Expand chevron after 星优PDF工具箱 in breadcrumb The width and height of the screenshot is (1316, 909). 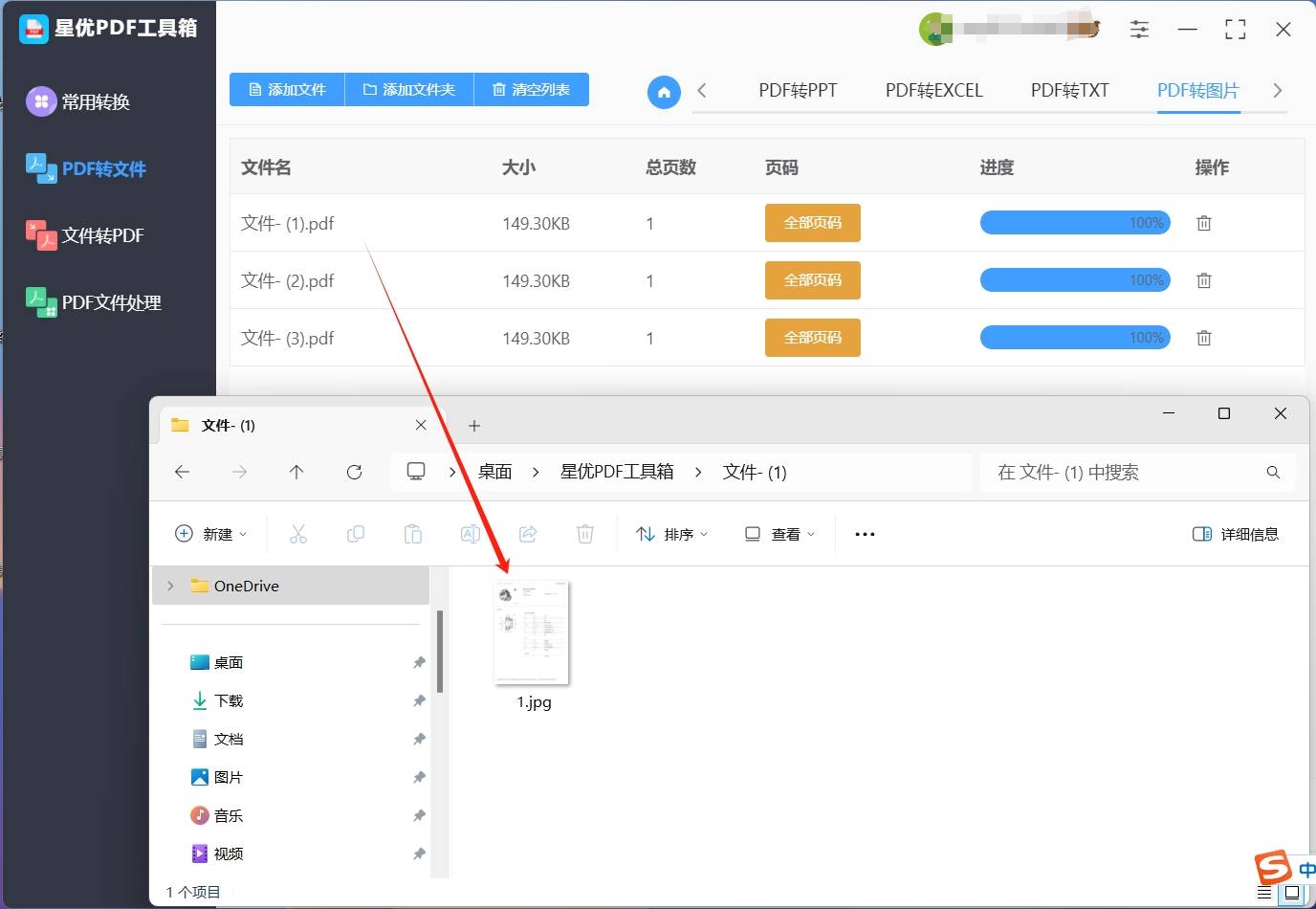698,472
